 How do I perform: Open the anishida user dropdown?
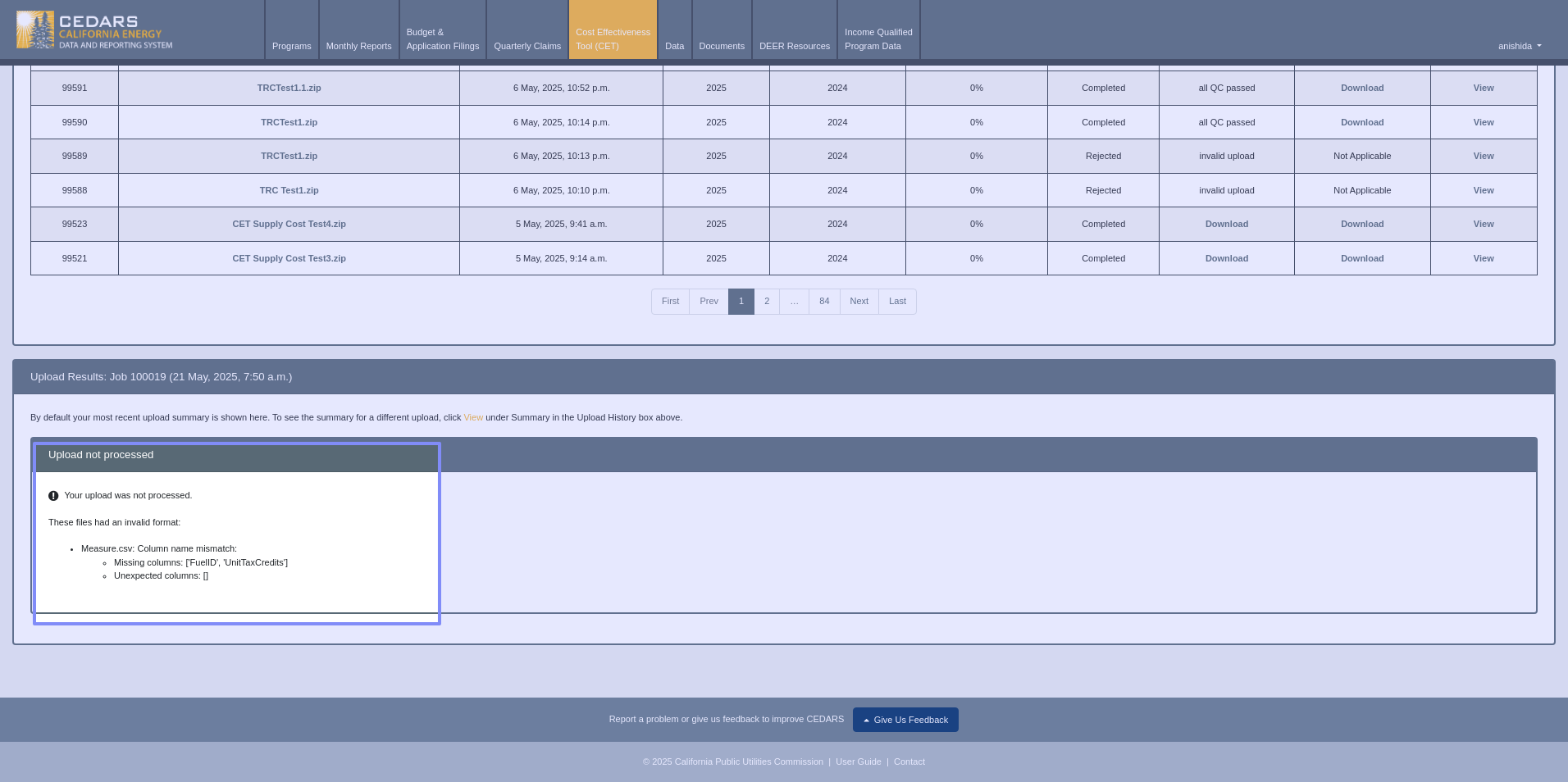point(1519,46)
